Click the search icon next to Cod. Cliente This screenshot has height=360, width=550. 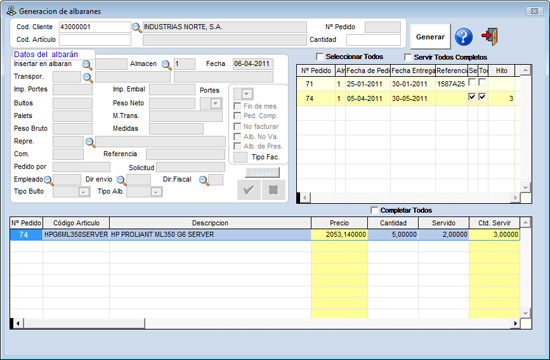pos(136,27)
